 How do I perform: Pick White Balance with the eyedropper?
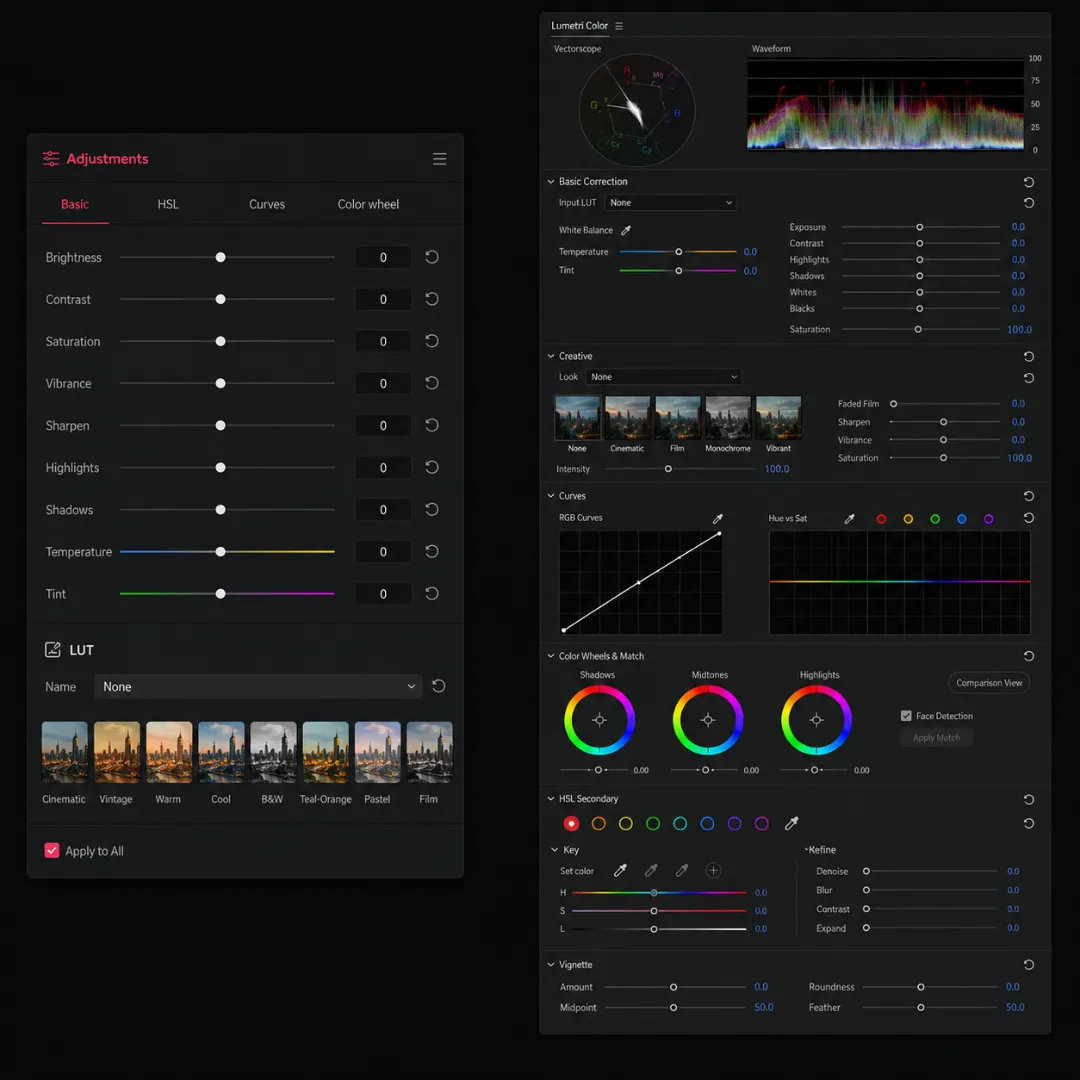point(626,230)
